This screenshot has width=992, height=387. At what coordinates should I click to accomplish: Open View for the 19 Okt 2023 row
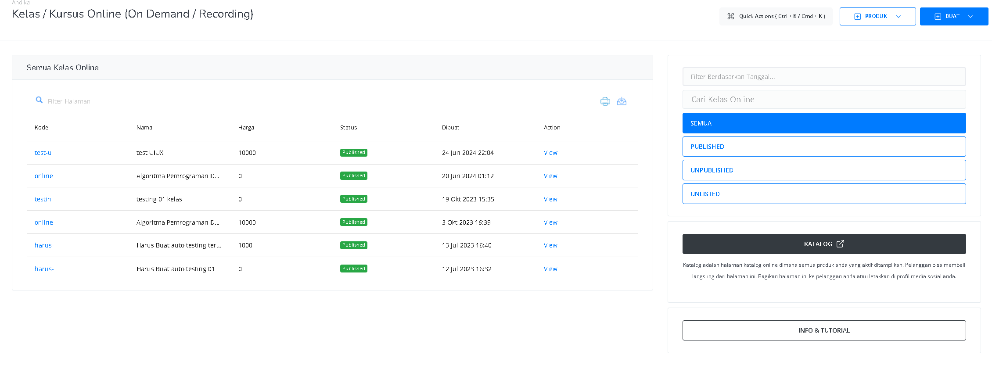[550, 199]
